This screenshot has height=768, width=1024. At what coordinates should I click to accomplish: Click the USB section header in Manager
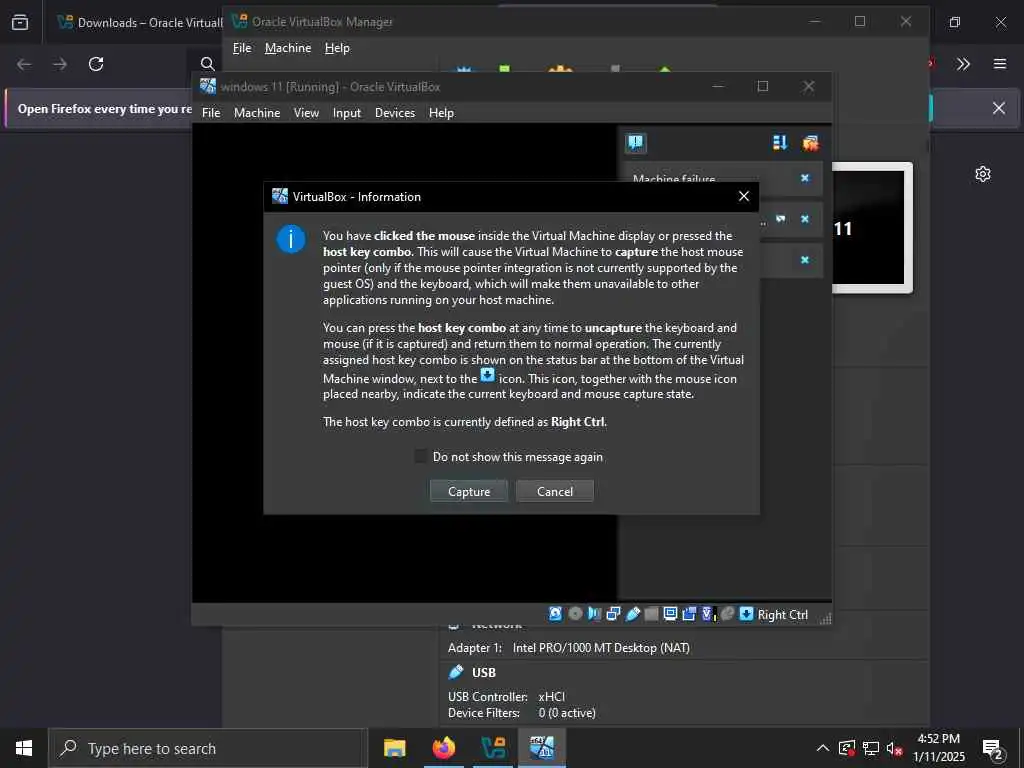tap(484, 672)
